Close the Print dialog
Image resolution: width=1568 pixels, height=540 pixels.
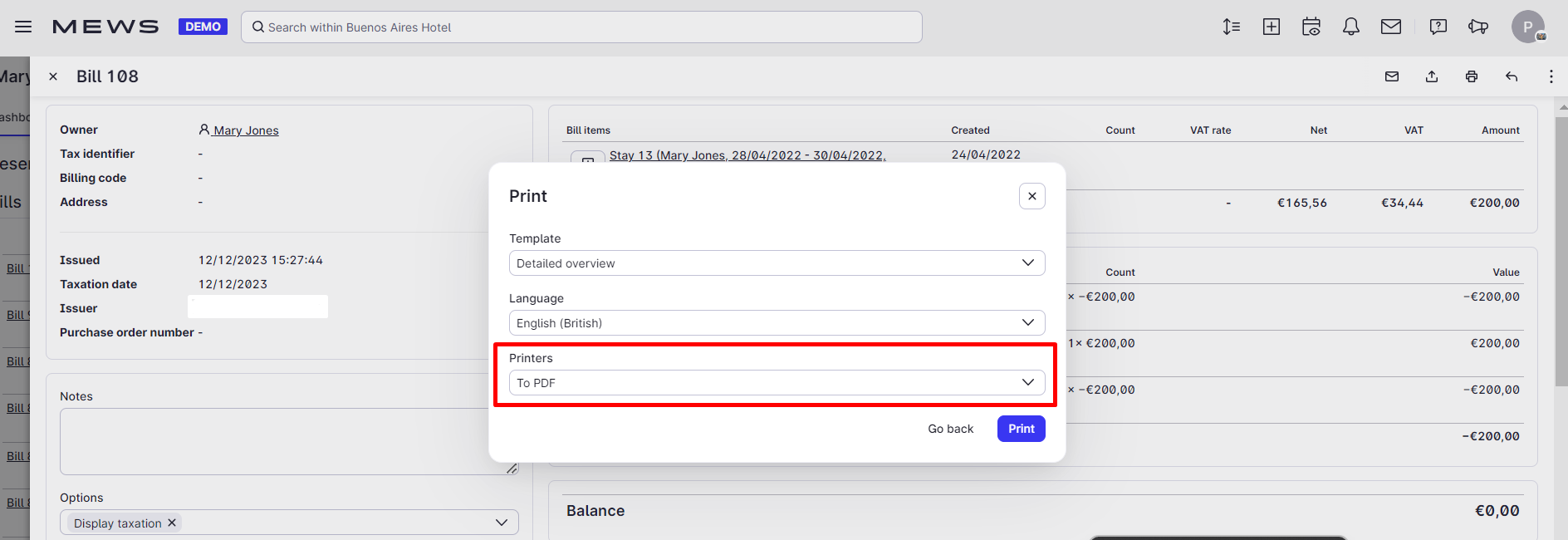pyautogui.click(x=1032, y=196)
